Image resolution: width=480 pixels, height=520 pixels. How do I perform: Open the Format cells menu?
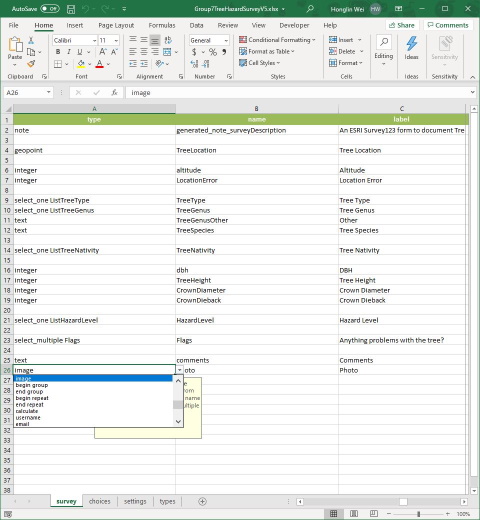tap(345, 63)
